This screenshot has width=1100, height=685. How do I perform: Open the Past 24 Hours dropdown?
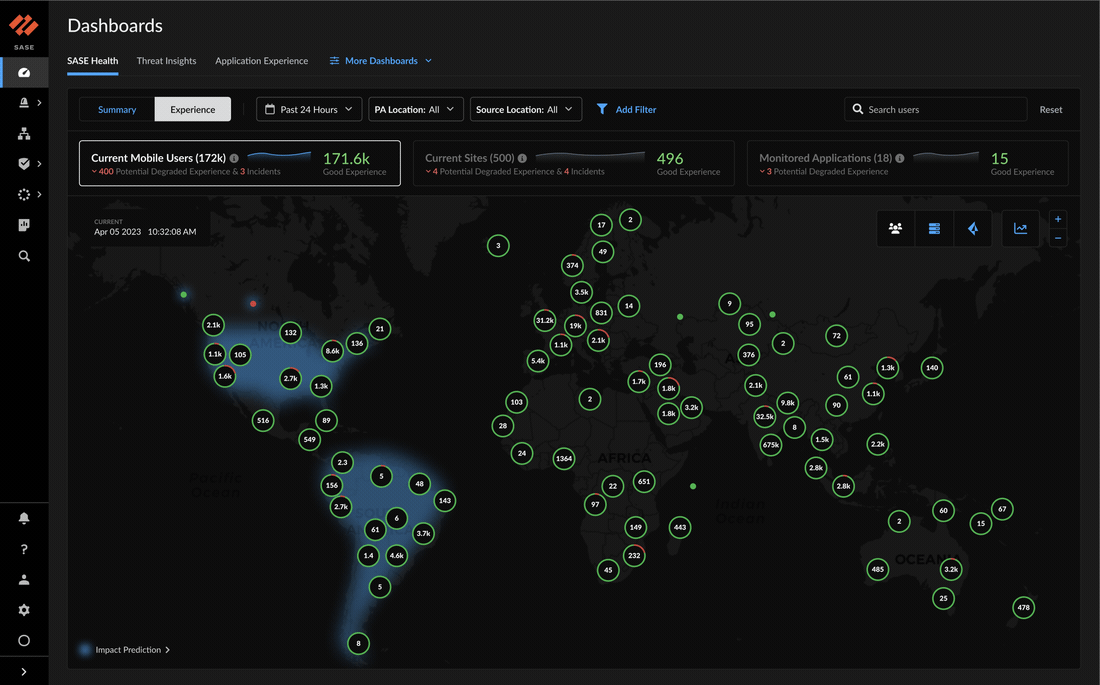(x=308, y=109)
